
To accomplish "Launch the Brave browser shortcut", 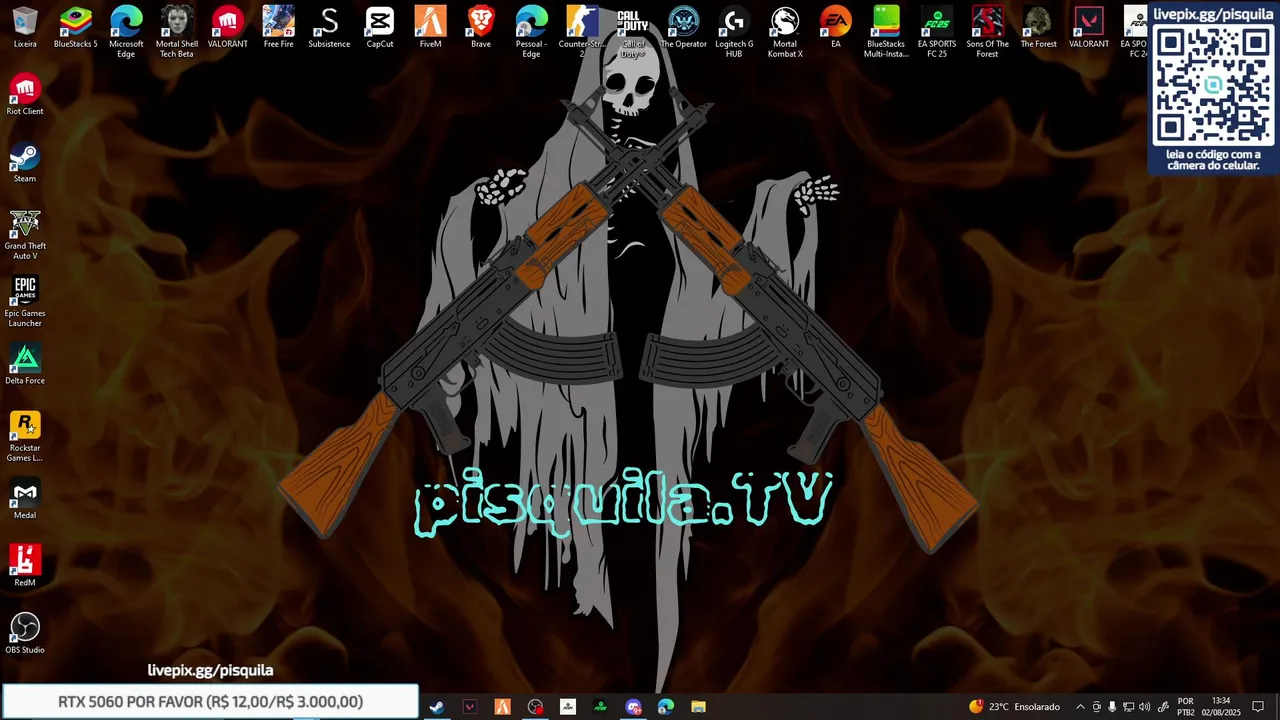I will pyautogui.click(x=481, y=27).
